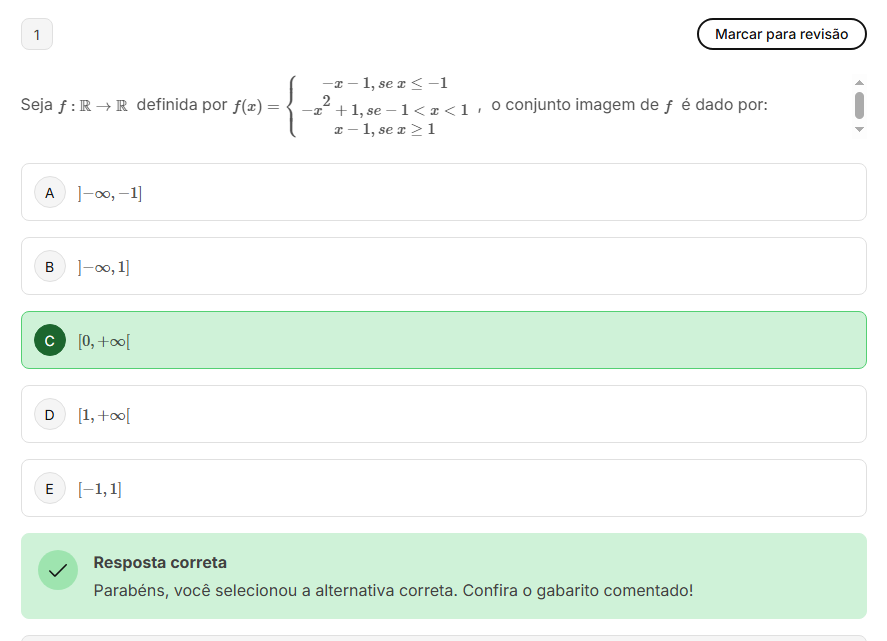Click the scroll down arrow beside the question
Screen dimensions: 887x641
858,129
